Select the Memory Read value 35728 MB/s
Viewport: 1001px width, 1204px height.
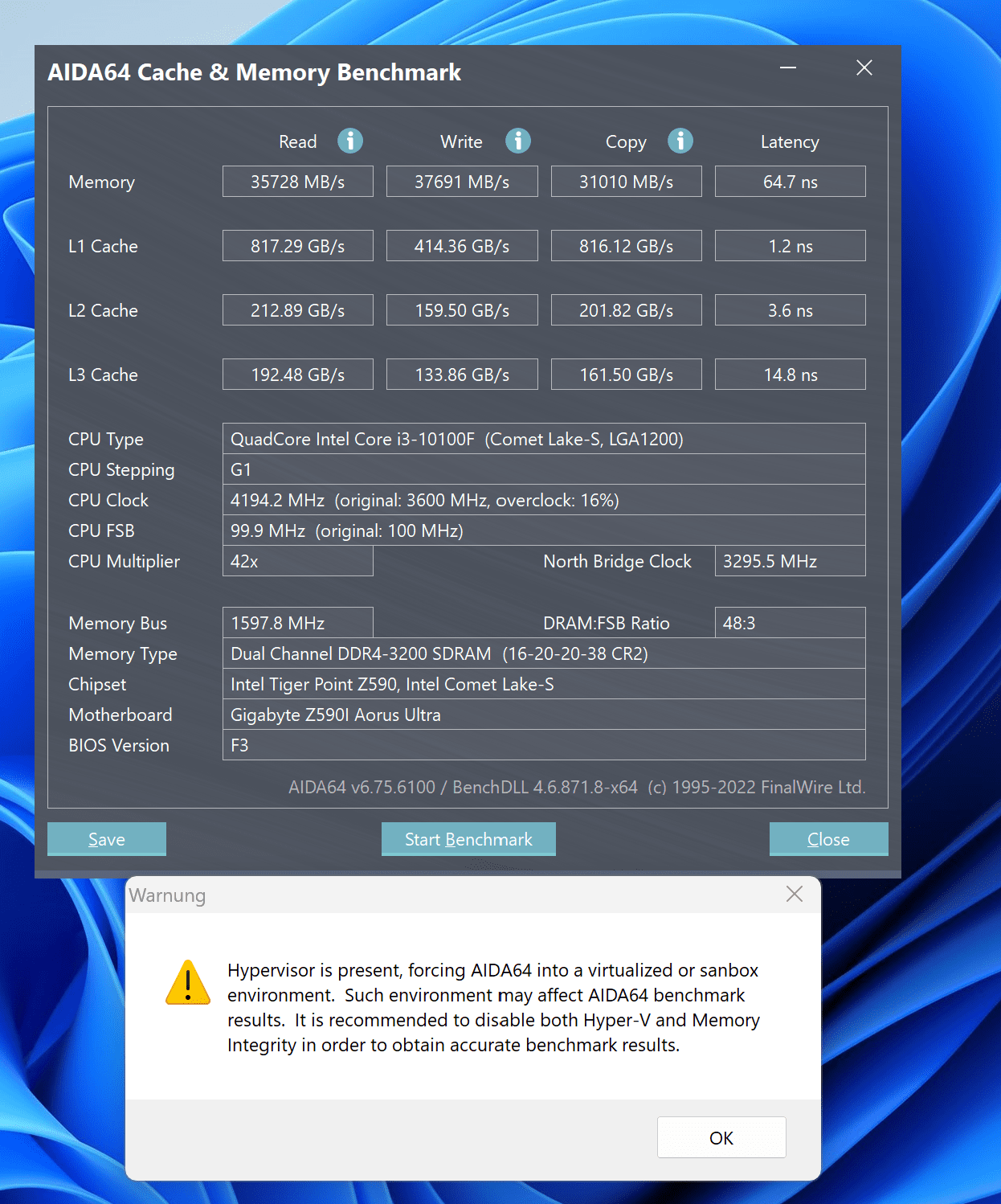pyautogui.click(x=298, y=182)
